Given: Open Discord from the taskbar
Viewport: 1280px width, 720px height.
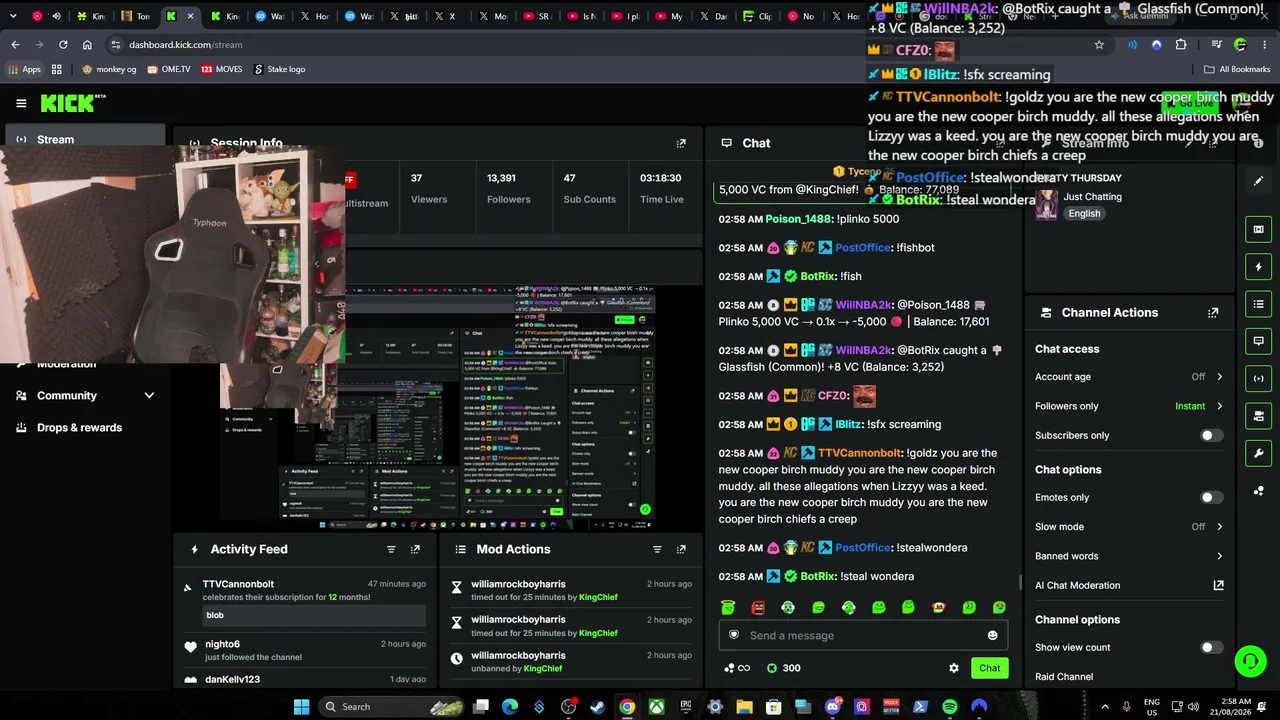Looking at the screenshot, I should click(x=833, y=707).
